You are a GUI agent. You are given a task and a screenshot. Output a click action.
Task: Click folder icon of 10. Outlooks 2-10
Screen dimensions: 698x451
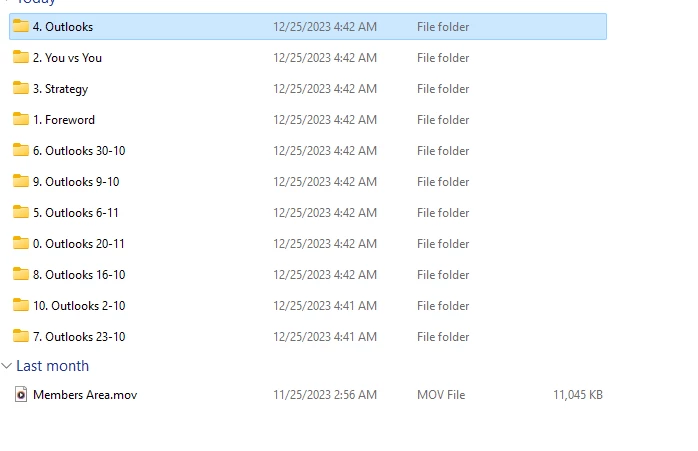[x=21, y=305]
